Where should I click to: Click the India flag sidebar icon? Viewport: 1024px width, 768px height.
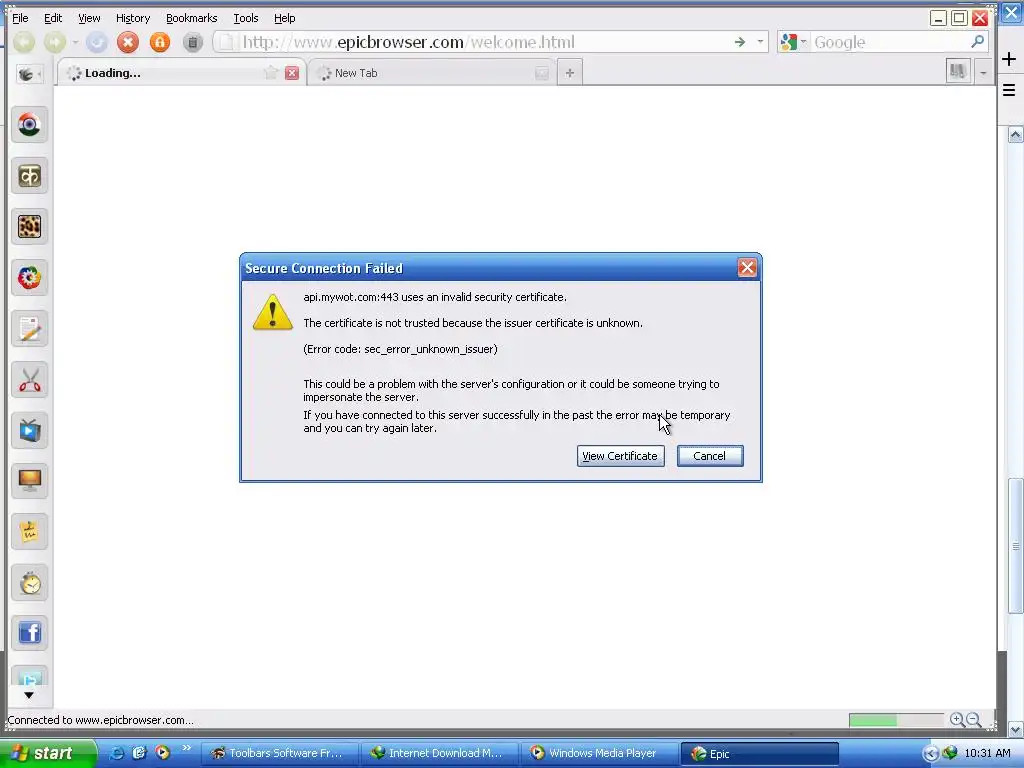(29, 125)
